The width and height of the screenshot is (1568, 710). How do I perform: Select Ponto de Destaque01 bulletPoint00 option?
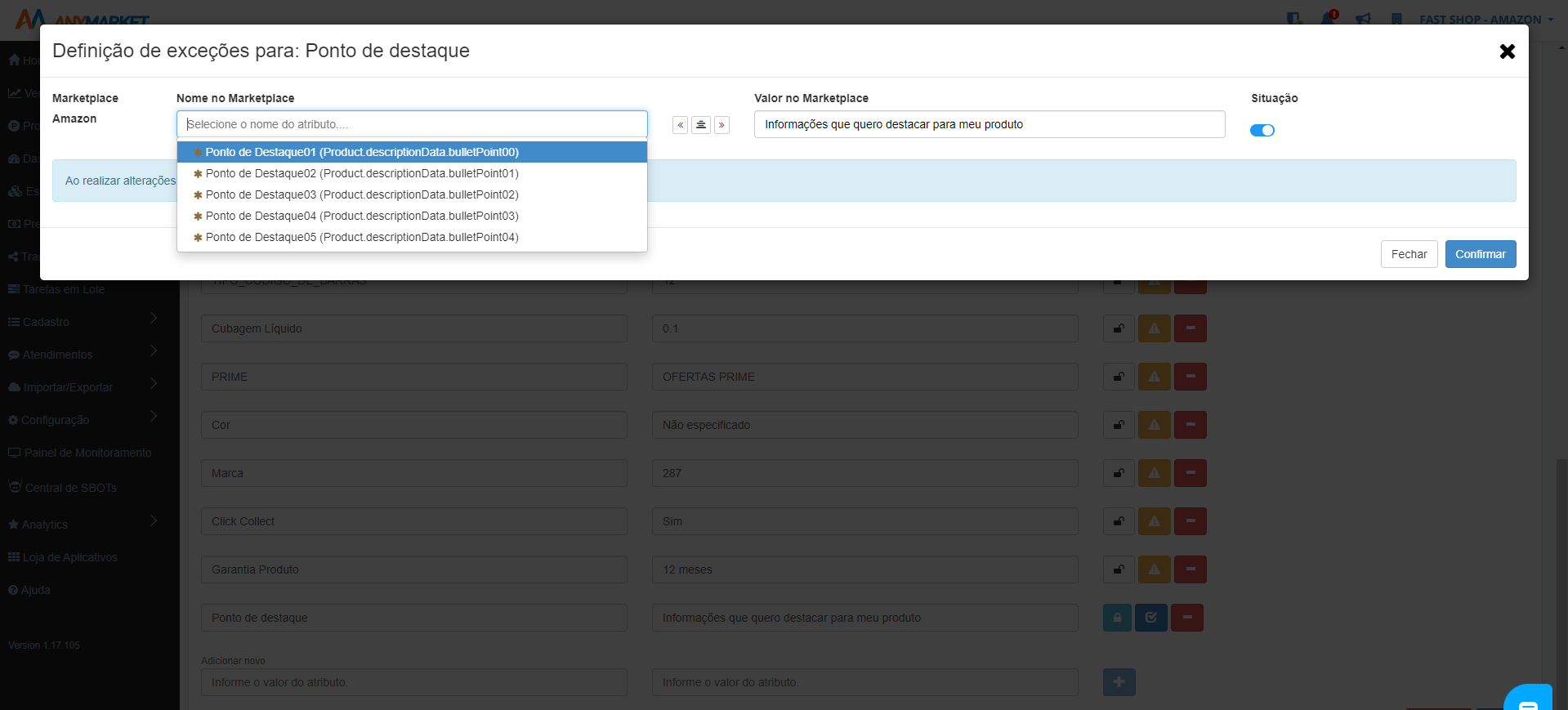(412, 152)
